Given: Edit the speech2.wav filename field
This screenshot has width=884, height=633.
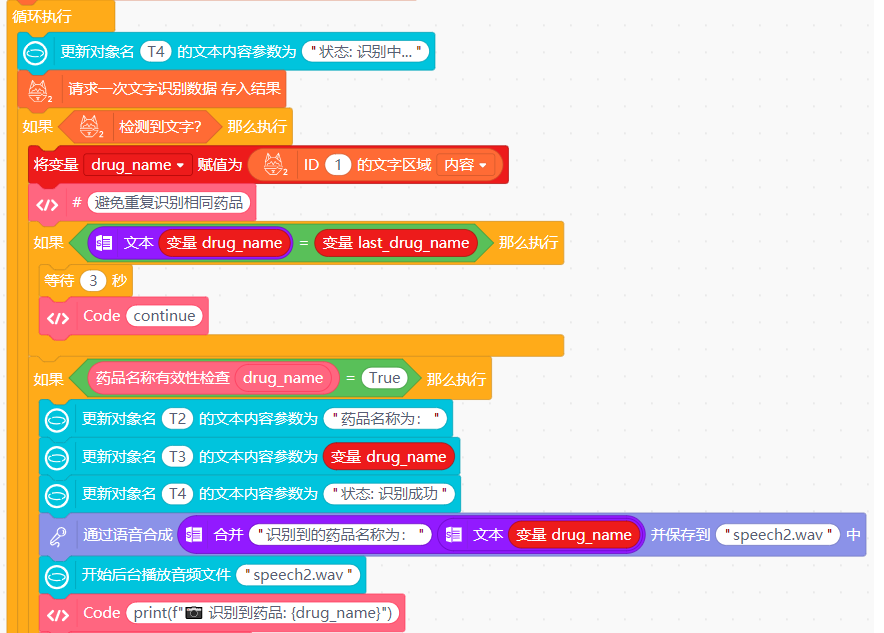Looking at the screenshot, I should click(778, 534).
